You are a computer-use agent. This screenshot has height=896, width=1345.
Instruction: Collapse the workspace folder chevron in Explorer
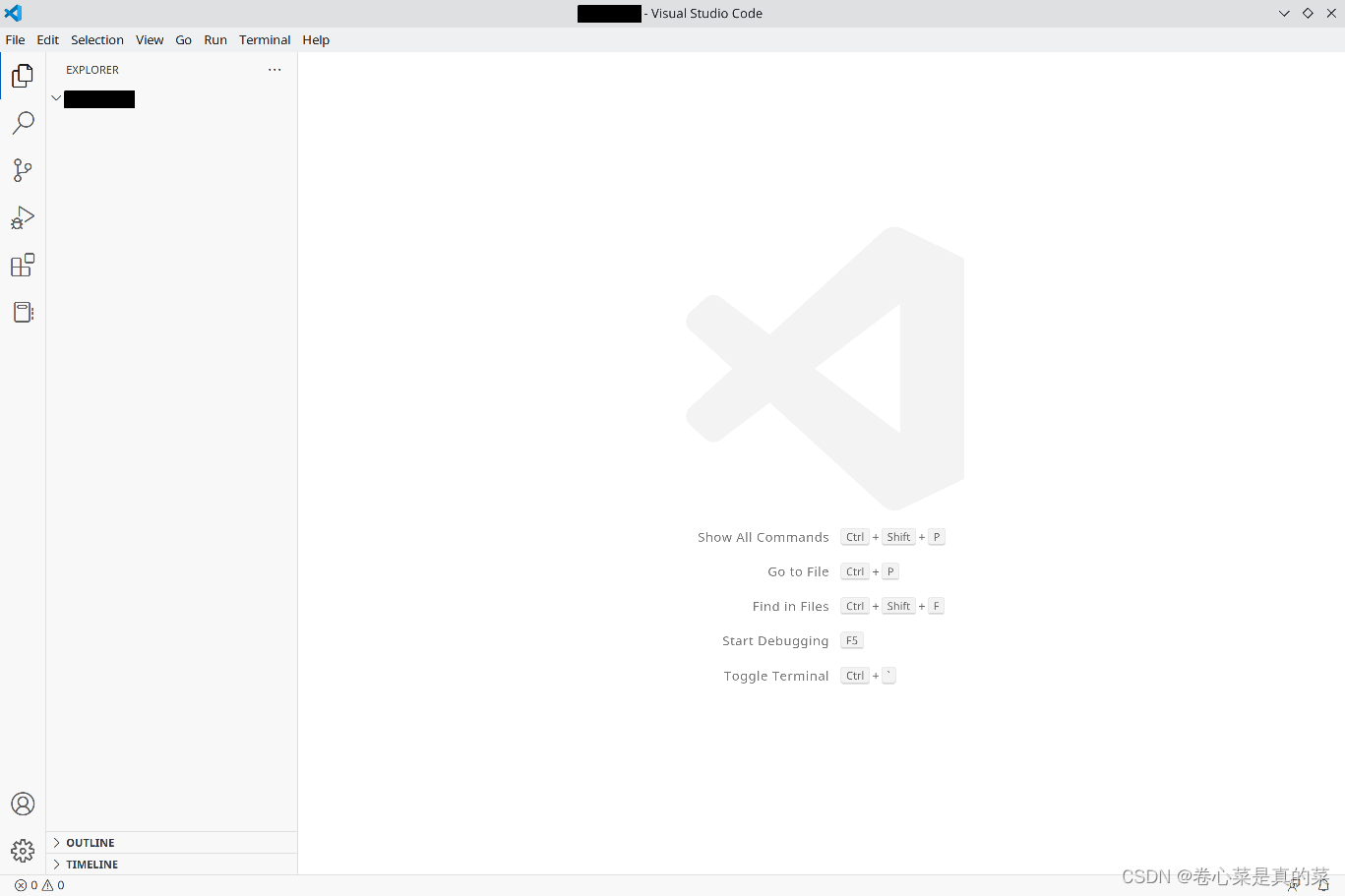click(56, 98)
